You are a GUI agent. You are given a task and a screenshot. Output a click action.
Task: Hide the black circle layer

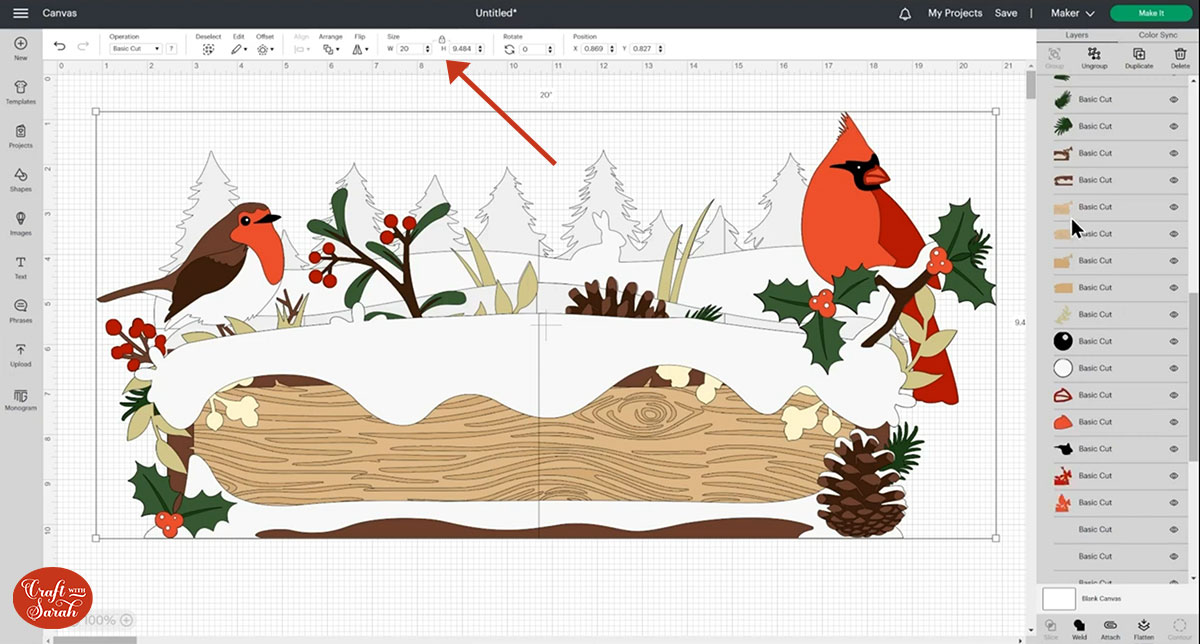[x=1174, y=342]
